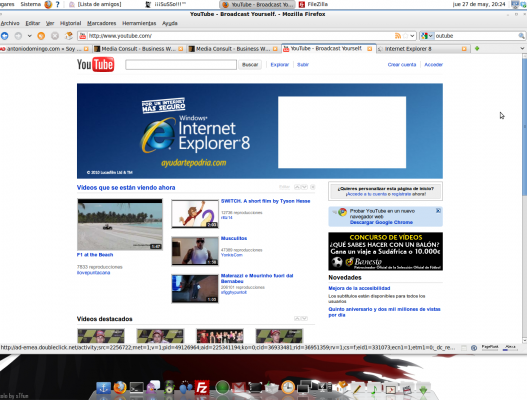This screenshot has width=527, height=400.
Task: Click the grey Stop loading icon
Action: tap(55, 36)
